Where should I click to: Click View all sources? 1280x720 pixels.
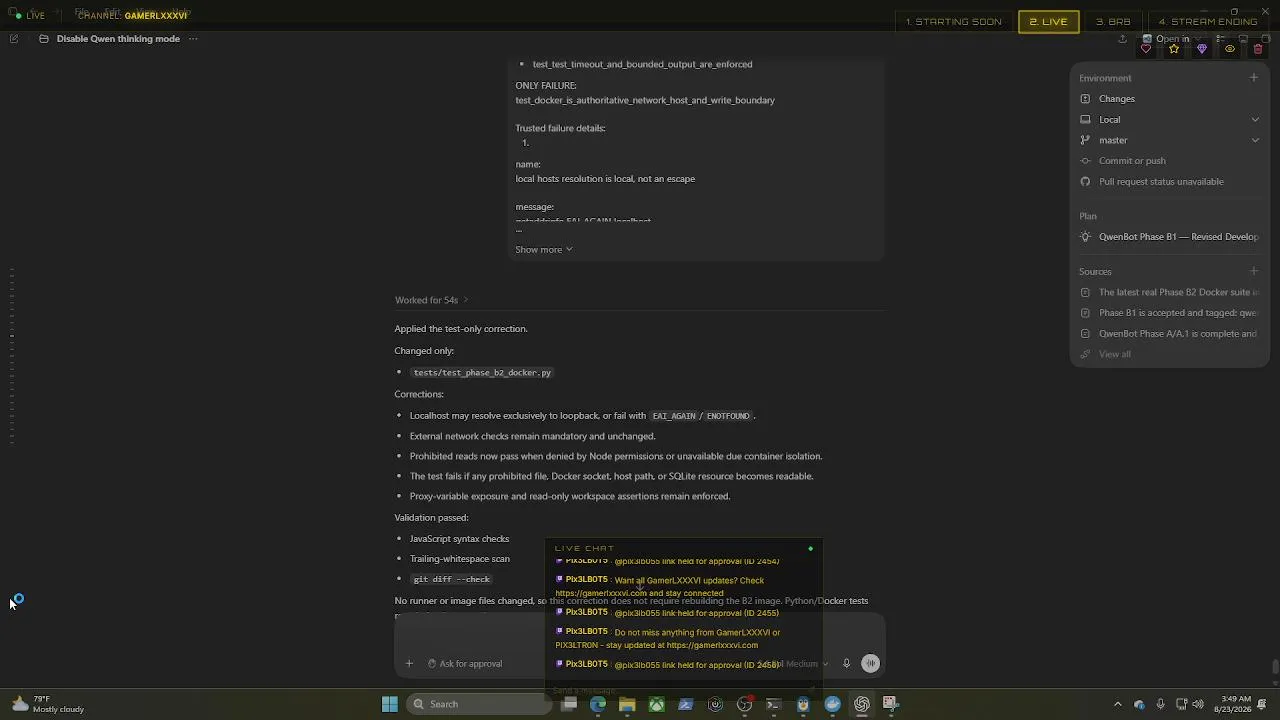pos(1114,354)
